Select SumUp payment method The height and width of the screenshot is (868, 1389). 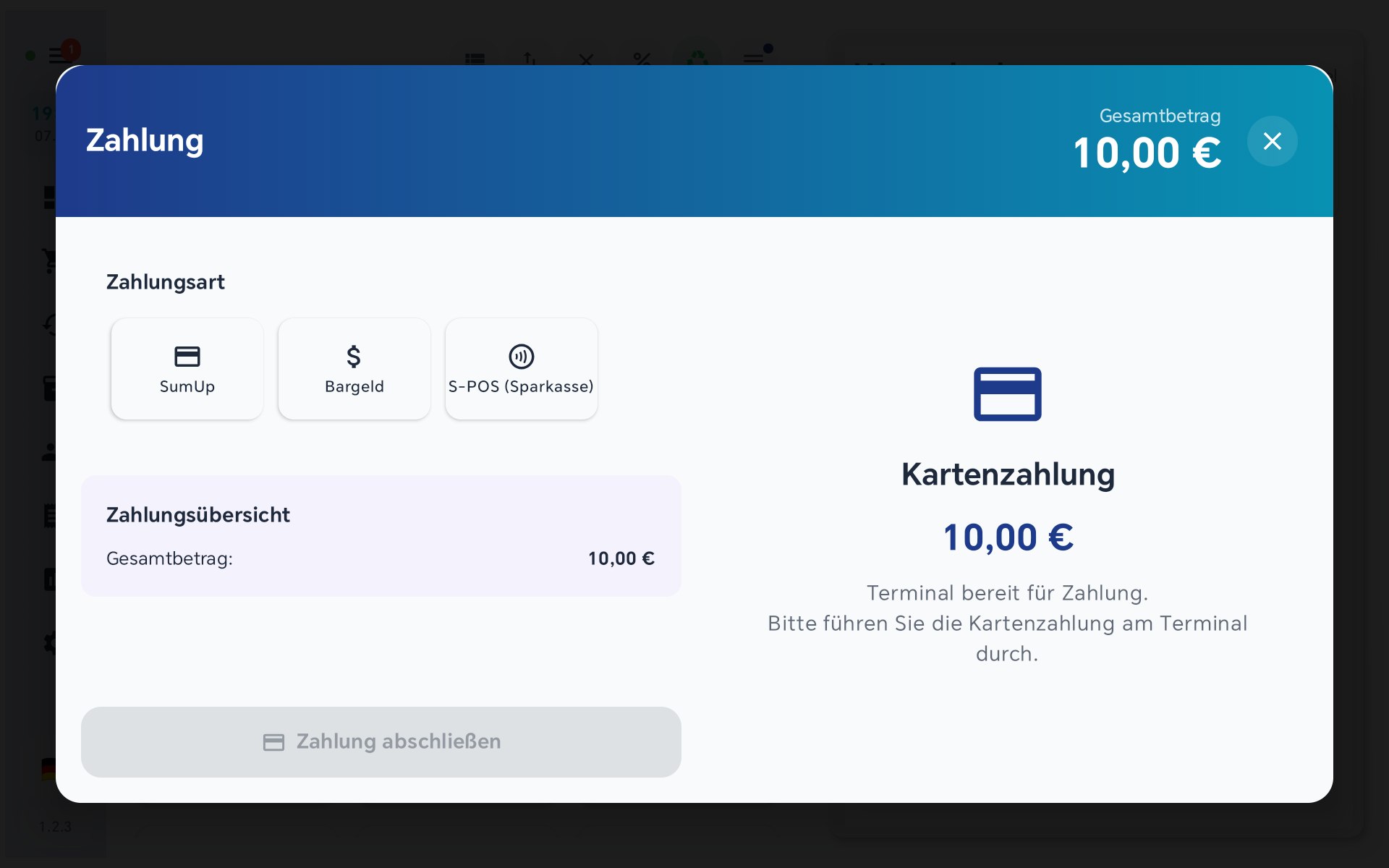coord(187,369)
